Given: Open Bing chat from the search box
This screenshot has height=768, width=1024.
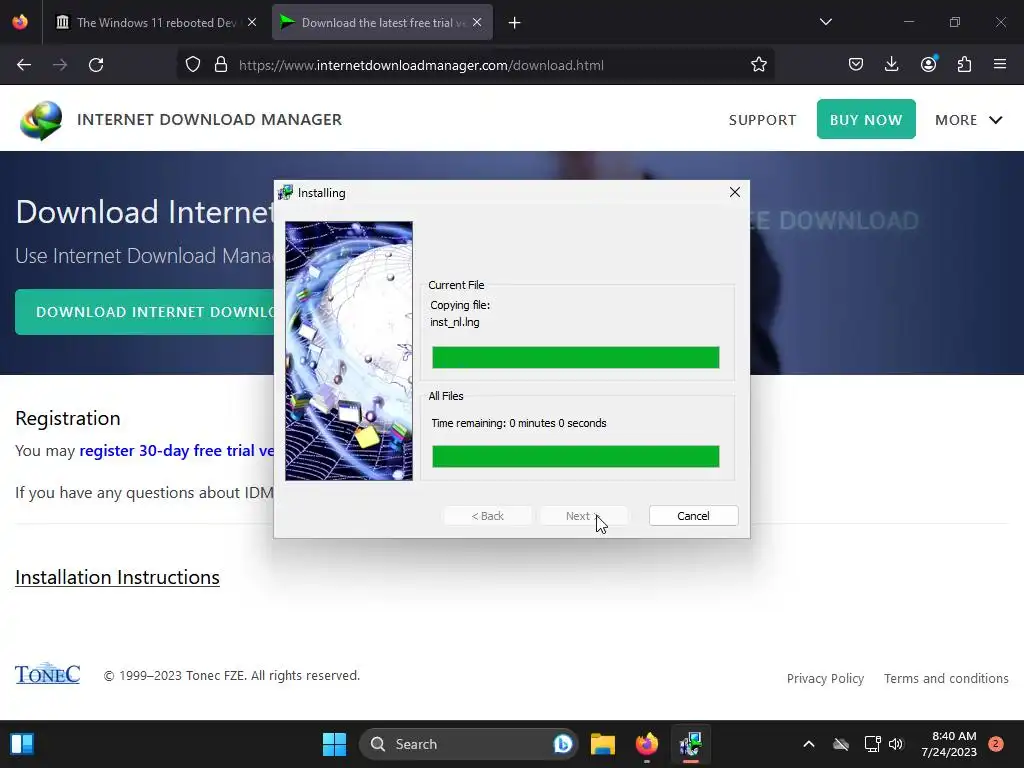Looking at the screenshot, I should [x=562, y=744].
